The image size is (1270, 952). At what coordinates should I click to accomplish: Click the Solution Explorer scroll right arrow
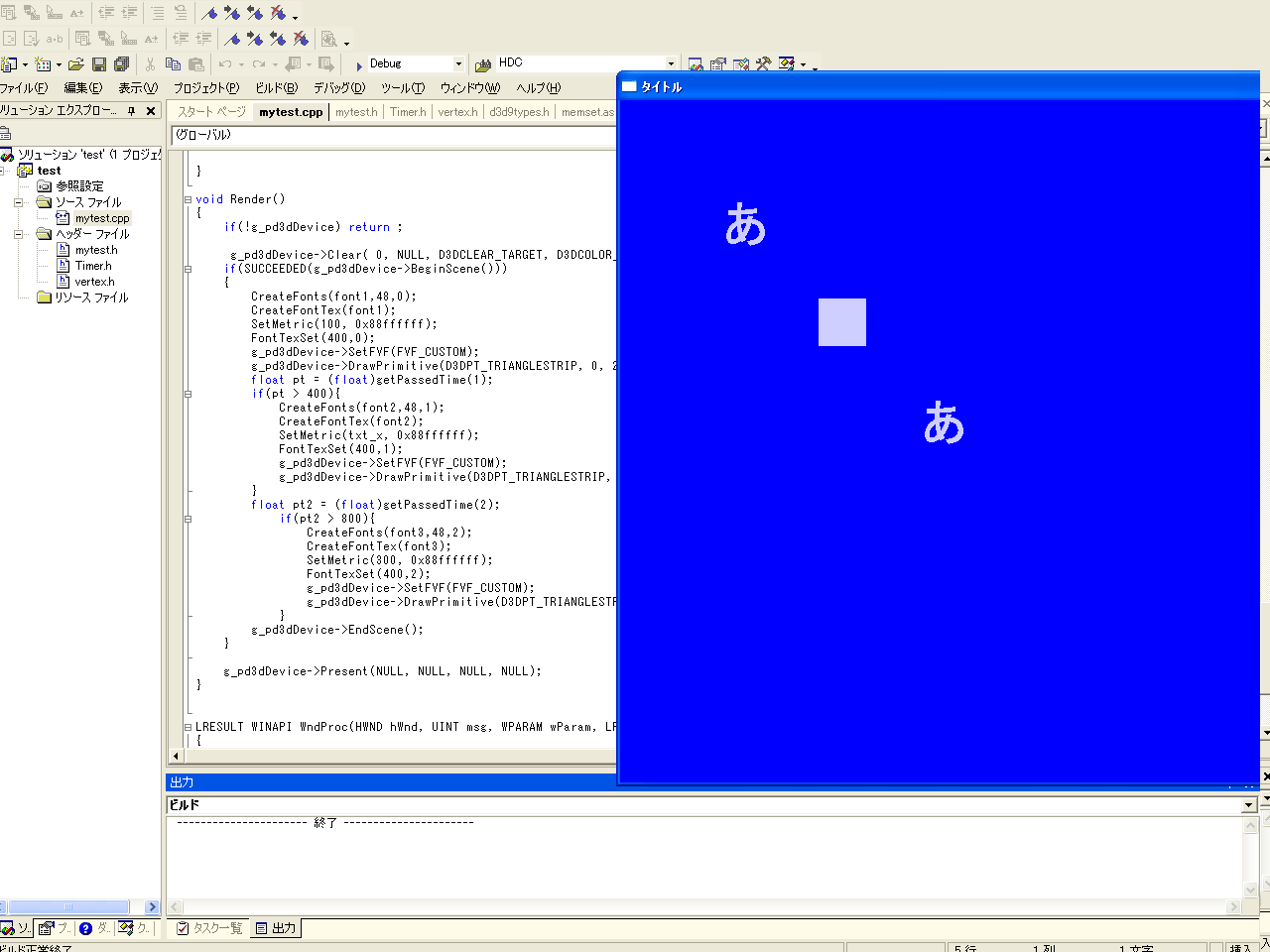tap(152, 906)
